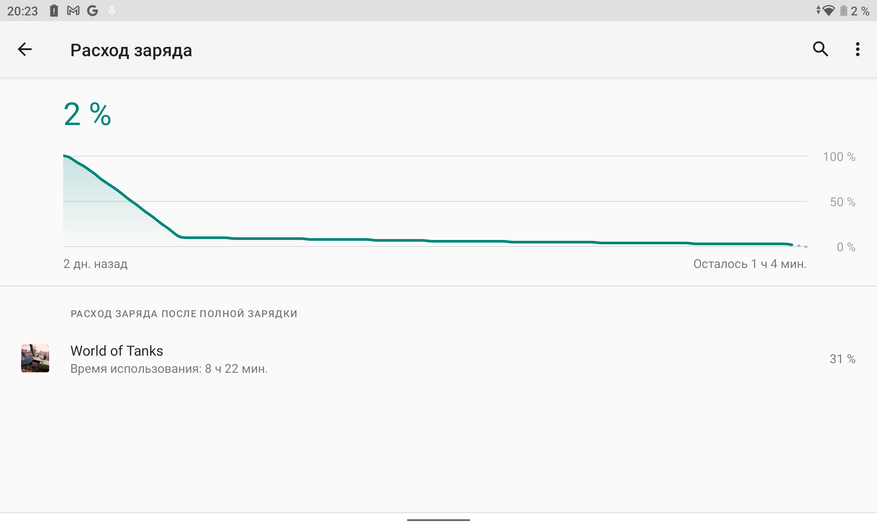
Task: Tap the navigation gesture handle bar
Action: [438, 520]
